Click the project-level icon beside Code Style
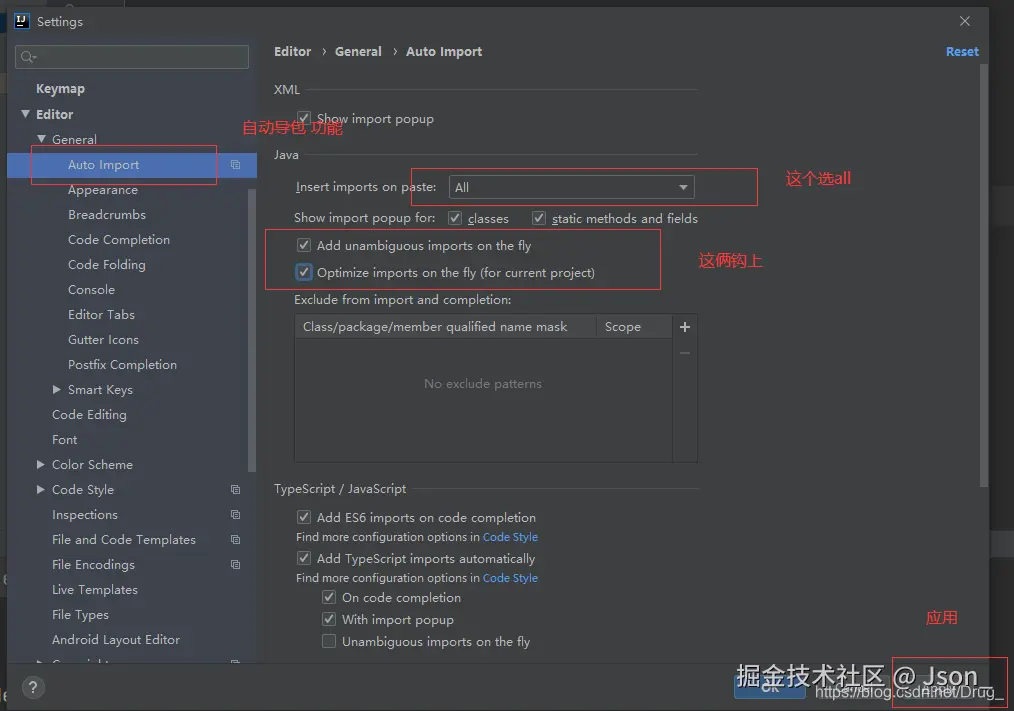The width and height of the screenshot is (1014, 711). pos(235,490)
